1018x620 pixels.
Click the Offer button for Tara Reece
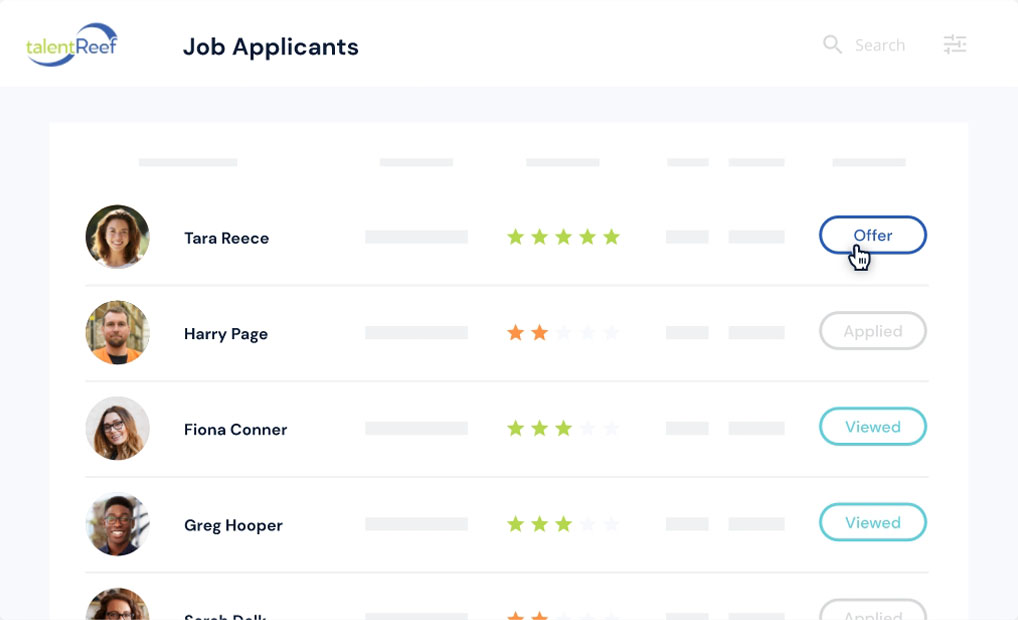[x=872, y=235]
